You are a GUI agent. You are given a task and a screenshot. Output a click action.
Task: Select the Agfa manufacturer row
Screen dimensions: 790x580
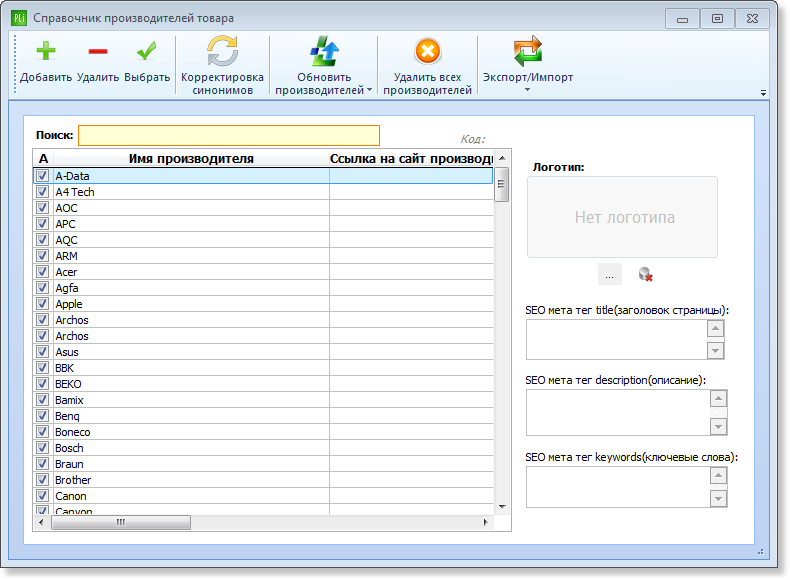[x=263, y=288]
